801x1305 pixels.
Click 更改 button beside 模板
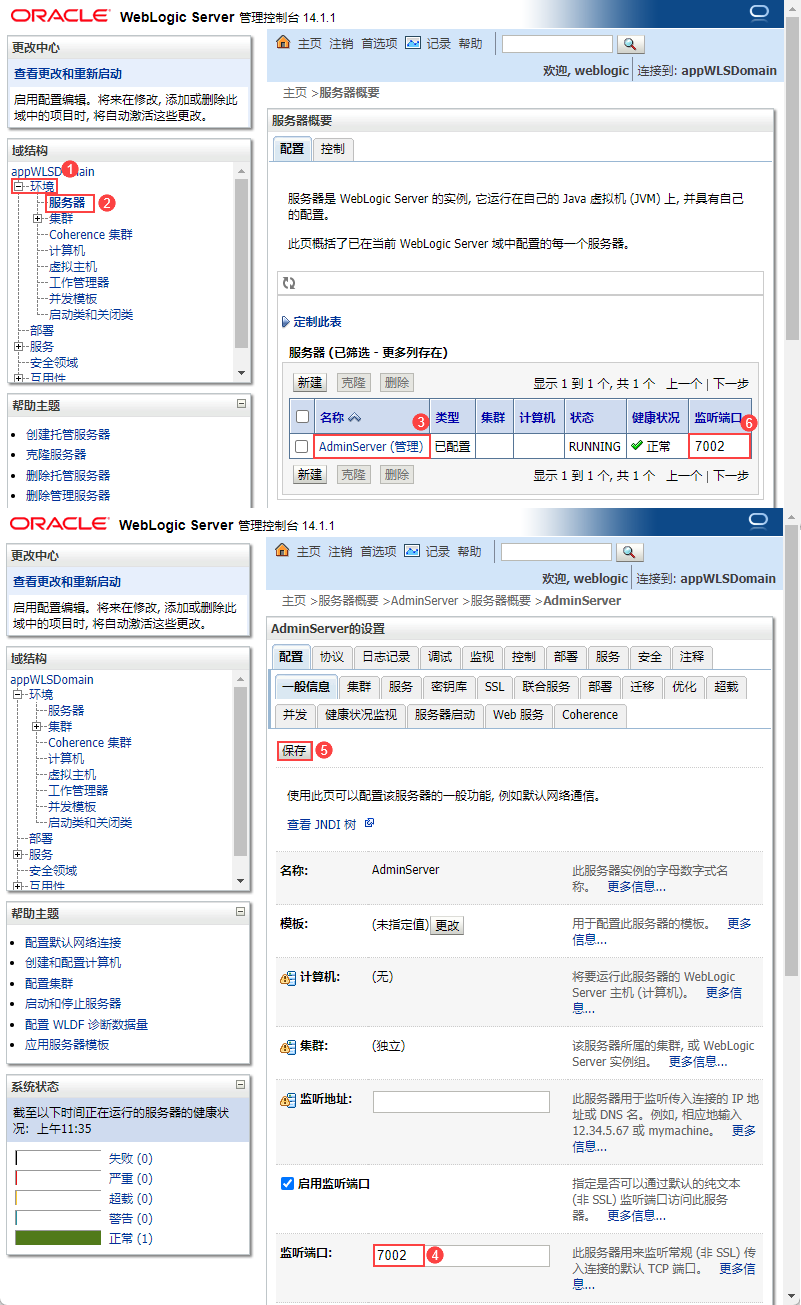(447, 926)
